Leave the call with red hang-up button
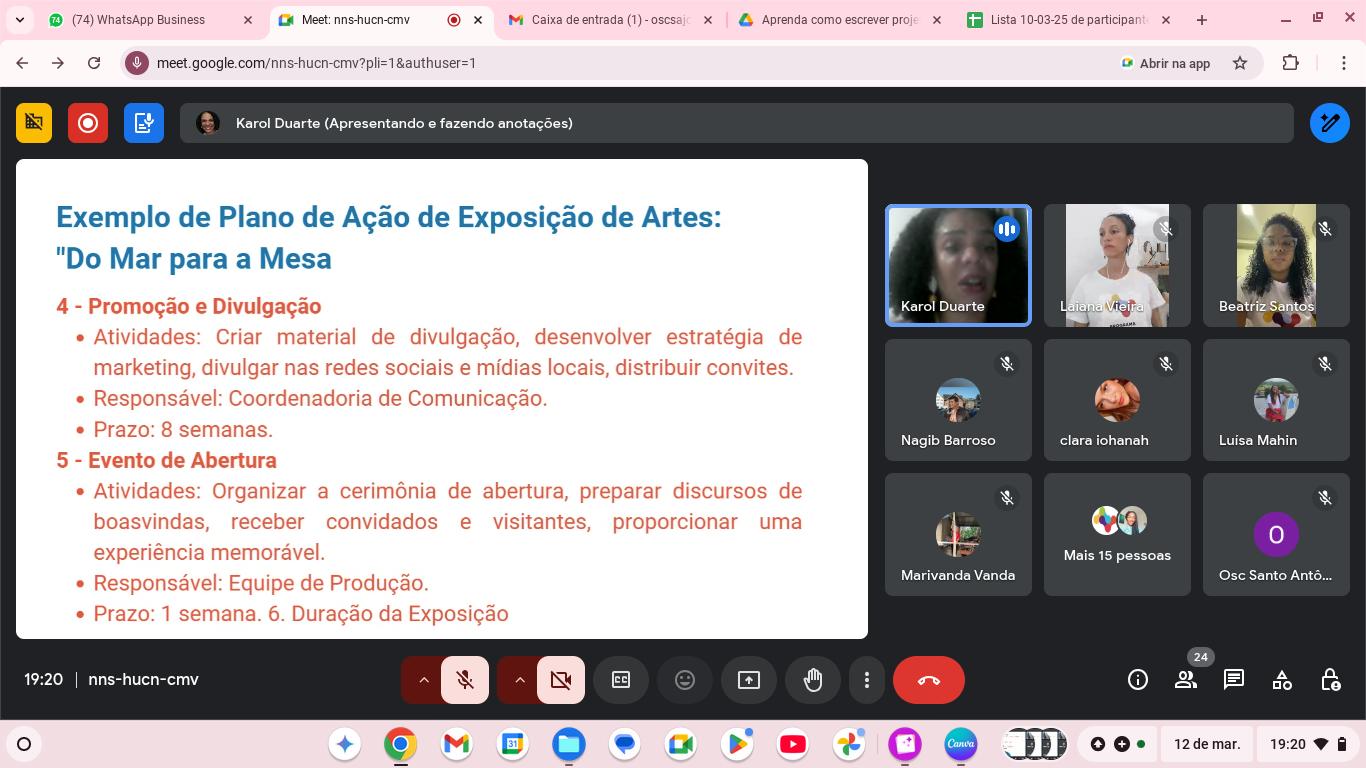The width and height of the screenshot is (1366, 768). pos(928,680)
